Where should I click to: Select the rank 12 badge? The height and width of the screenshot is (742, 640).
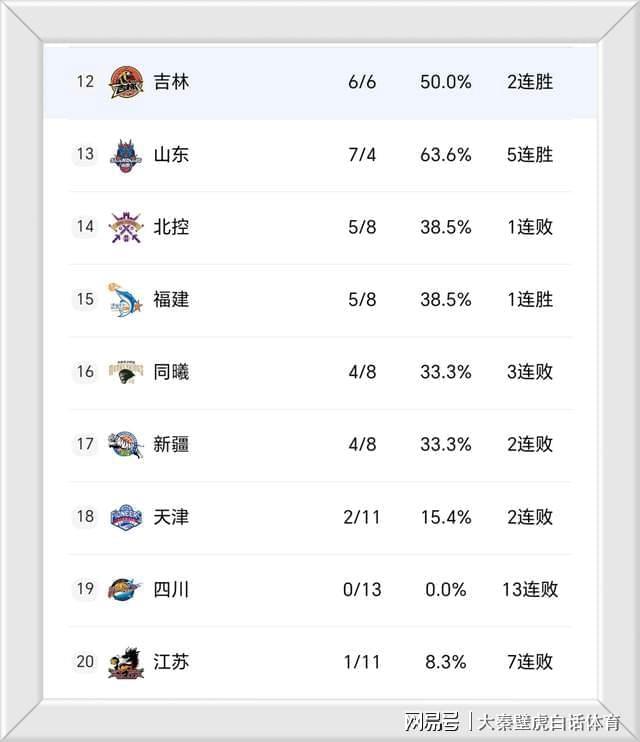click(x=85, y=82)
